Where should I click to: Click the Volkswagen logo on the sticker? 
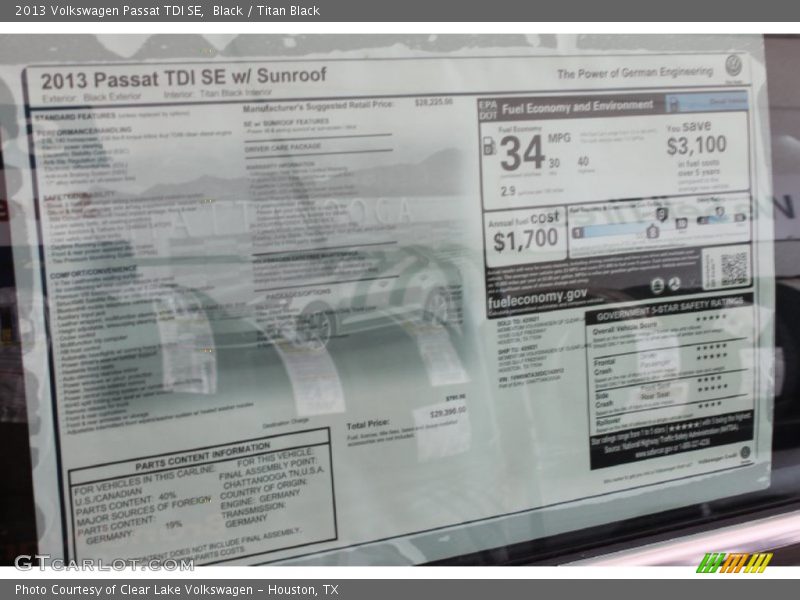[734, 66]
